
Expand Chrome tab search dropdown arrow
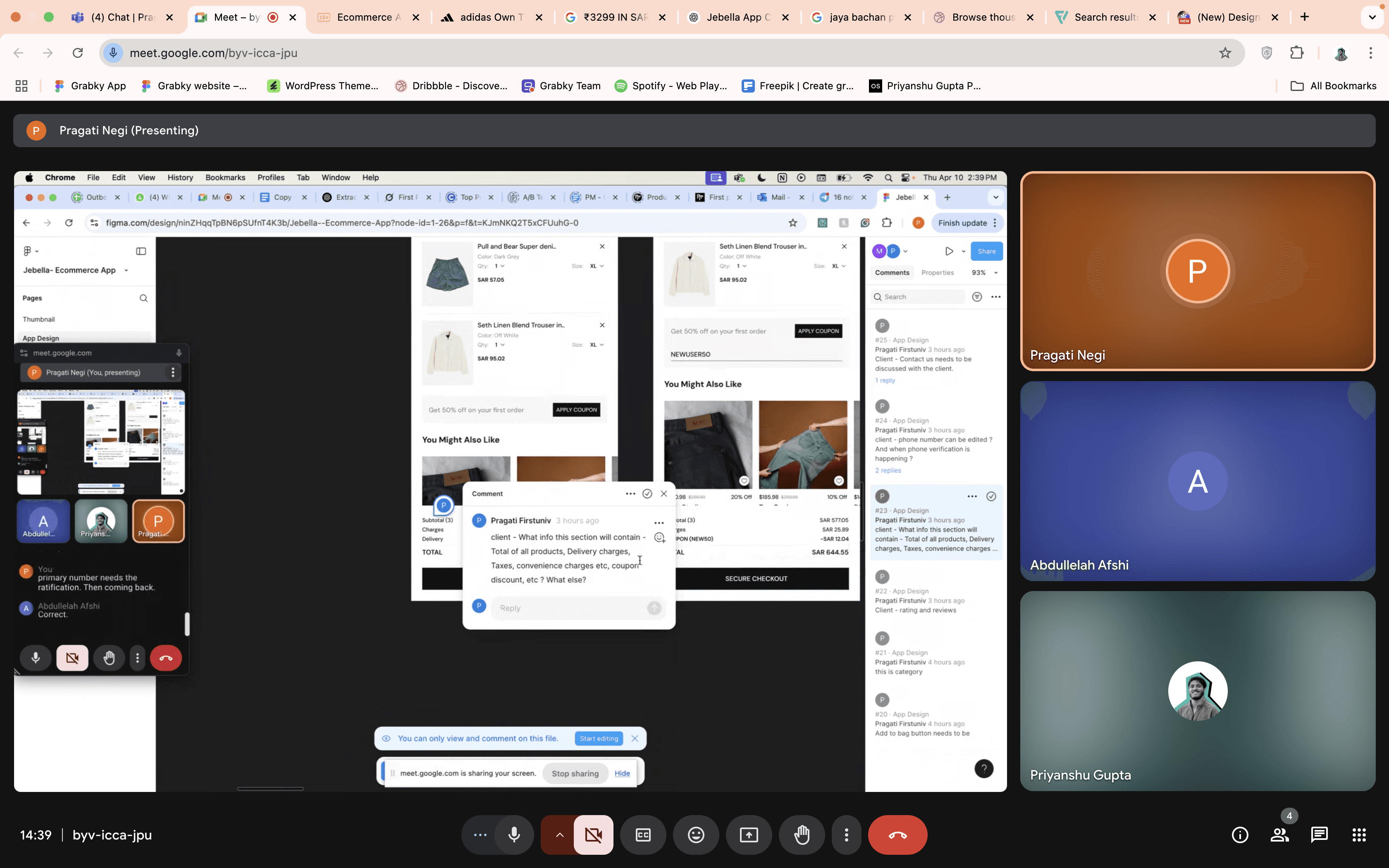pos(1372,17)
